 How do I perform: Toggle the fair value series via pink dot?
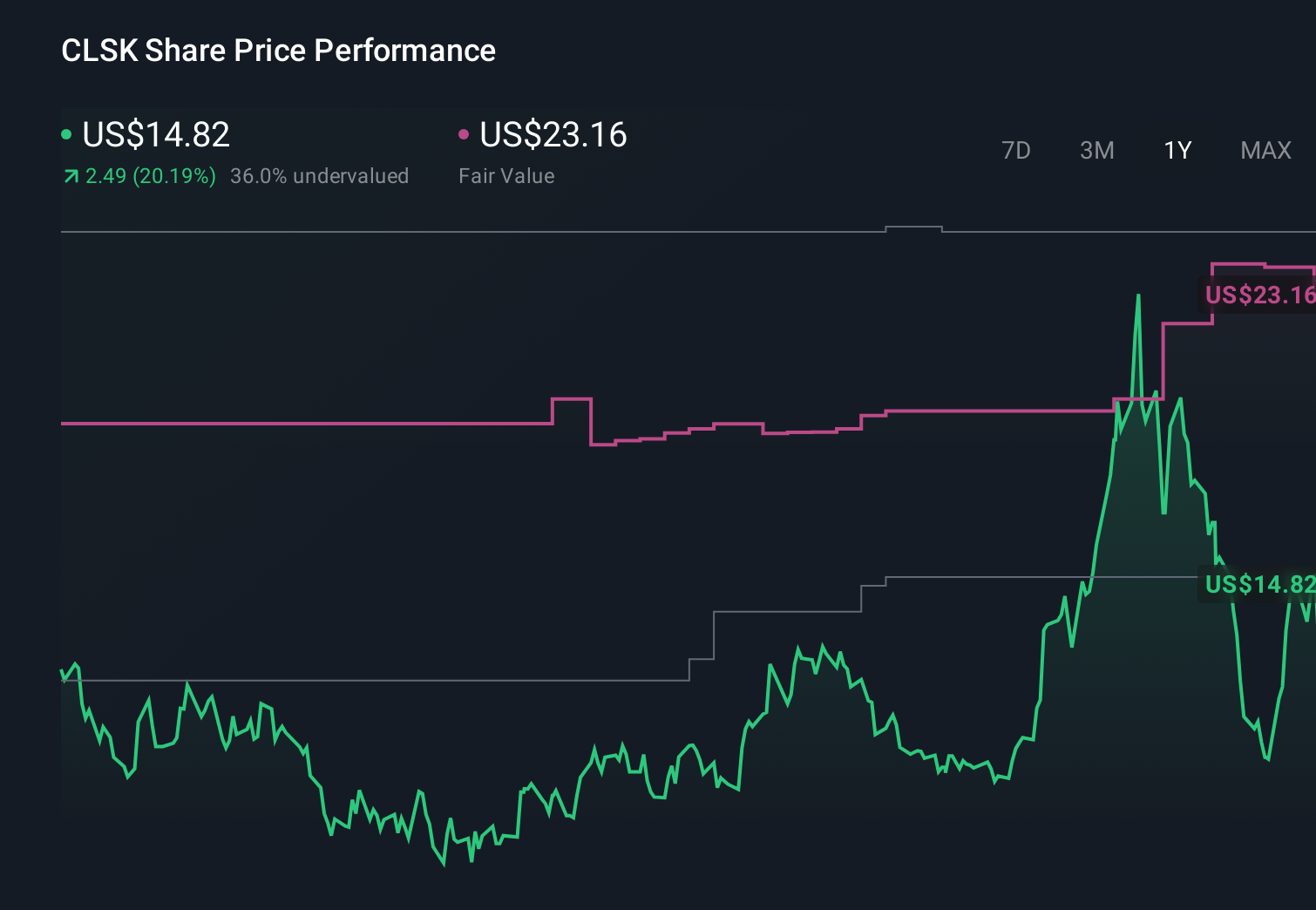click(x=465, y=133)
